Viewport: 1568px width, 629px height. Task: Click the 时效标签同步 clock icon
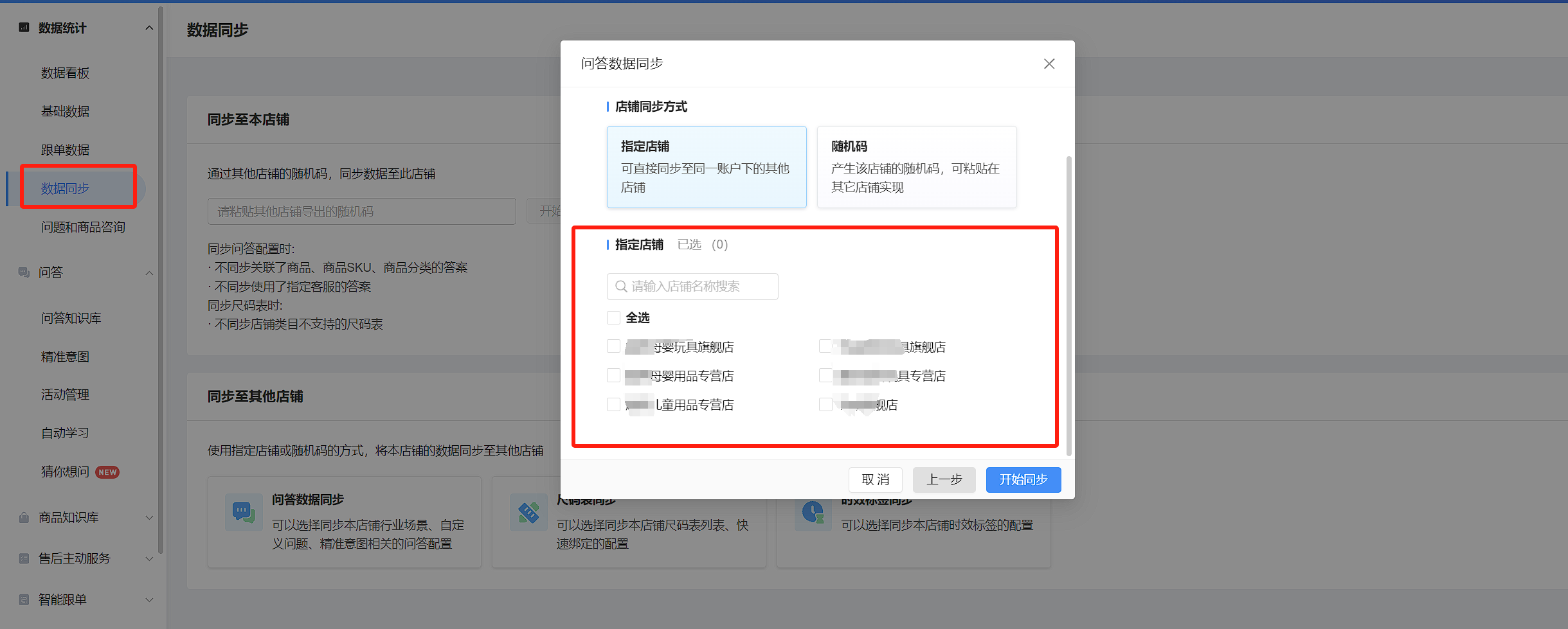813,512
